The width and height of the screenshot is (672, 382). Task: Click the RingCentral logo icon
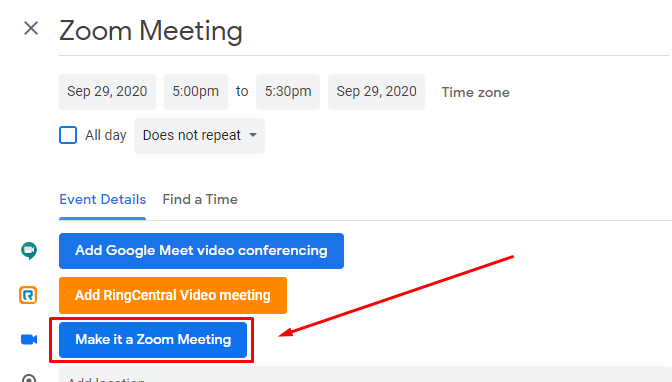[28, 295]
